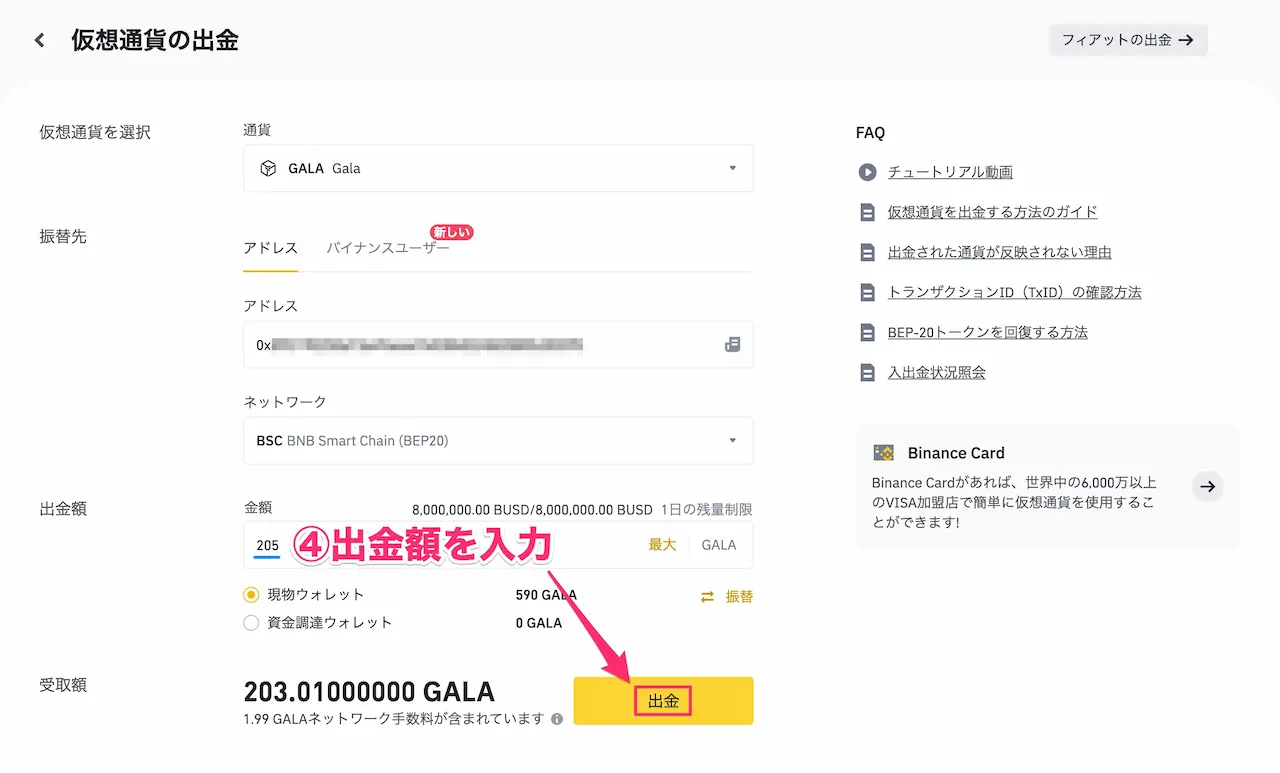
Task: Select the 現物ウォレット radio button
Action: click(x=251, y=595)
